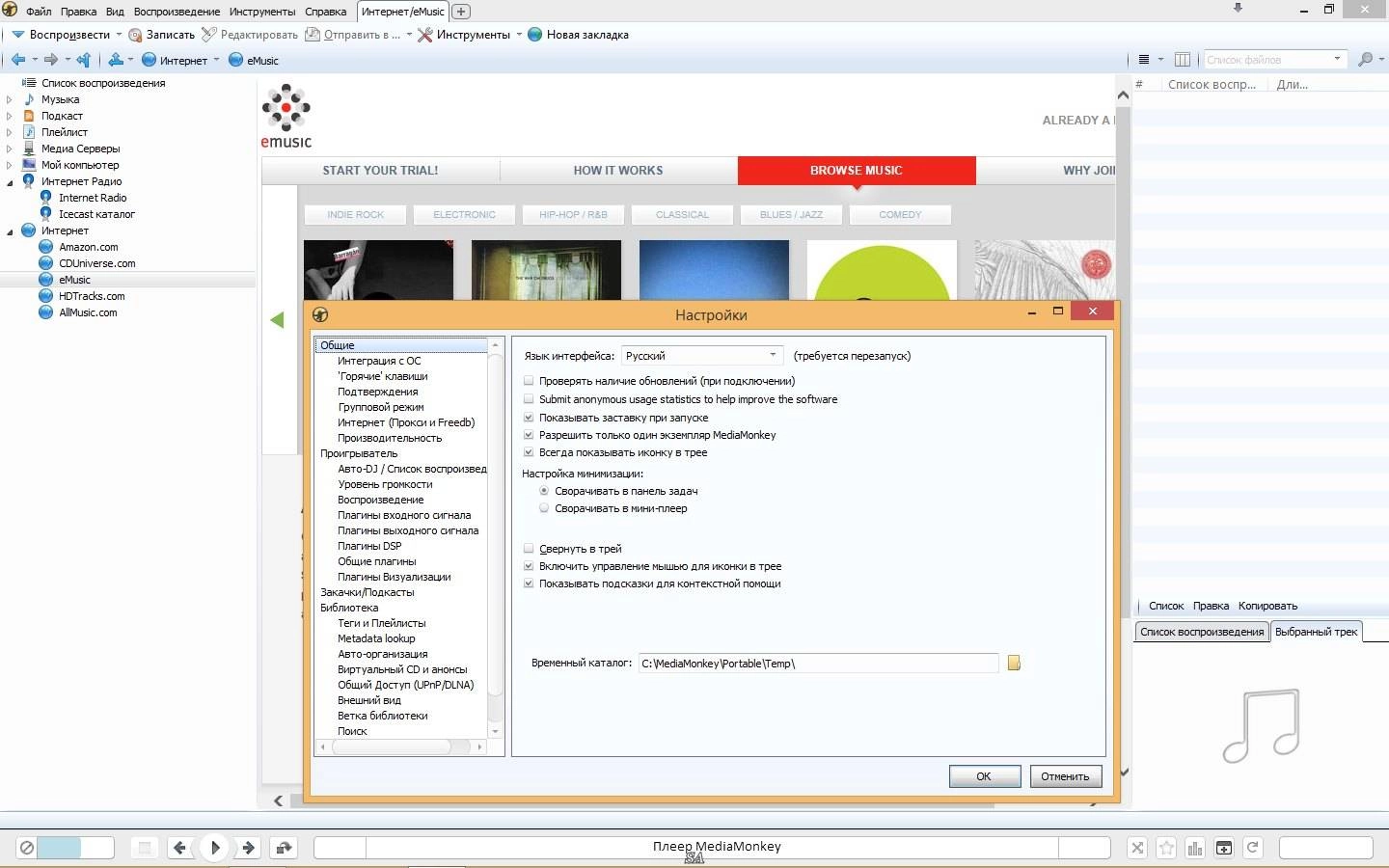The image size is (1389, 868).
Task: Toggle Показывать заставку при запуске checkbox
Action: (x=529, y=418)
